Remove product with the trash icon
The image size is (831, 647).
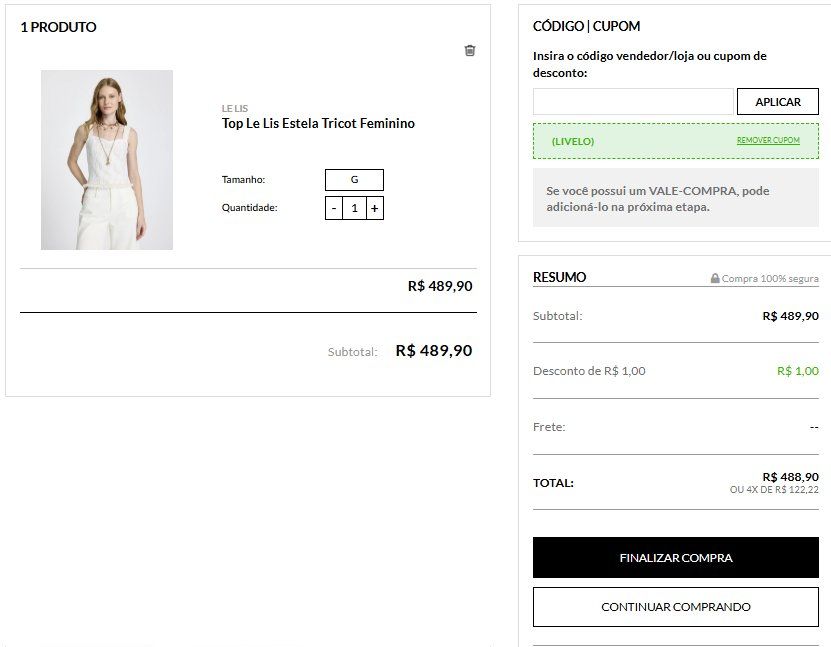coord(470,50)
